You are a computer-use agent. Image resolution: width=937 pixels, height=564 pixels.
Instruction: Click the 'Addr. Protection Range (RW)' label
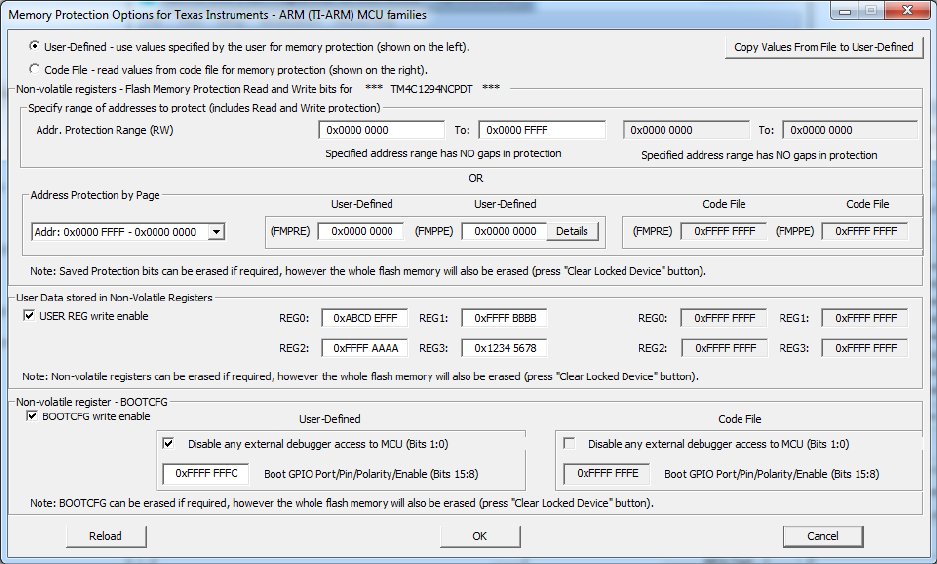(105, 130)
